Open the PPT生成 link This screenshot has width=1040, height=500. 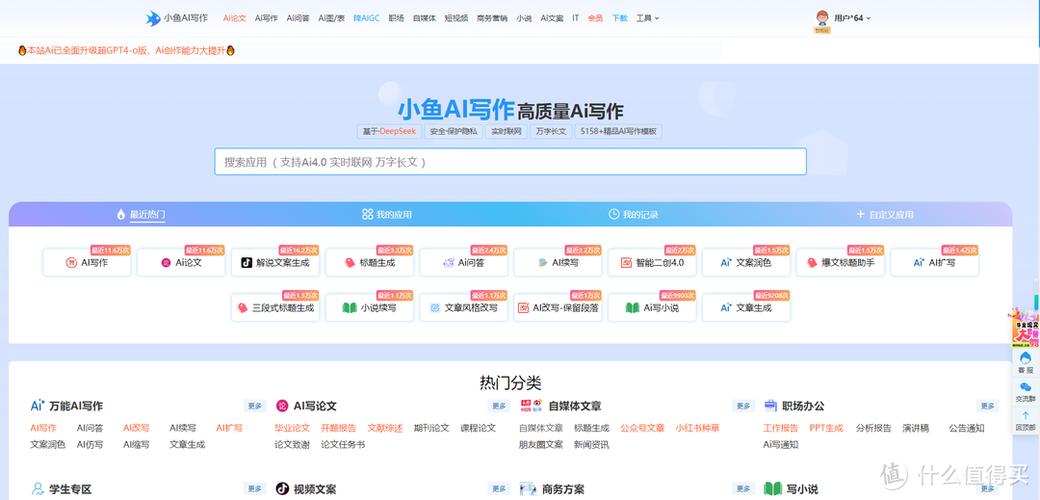pyautogui.click(x=826, y=428)
